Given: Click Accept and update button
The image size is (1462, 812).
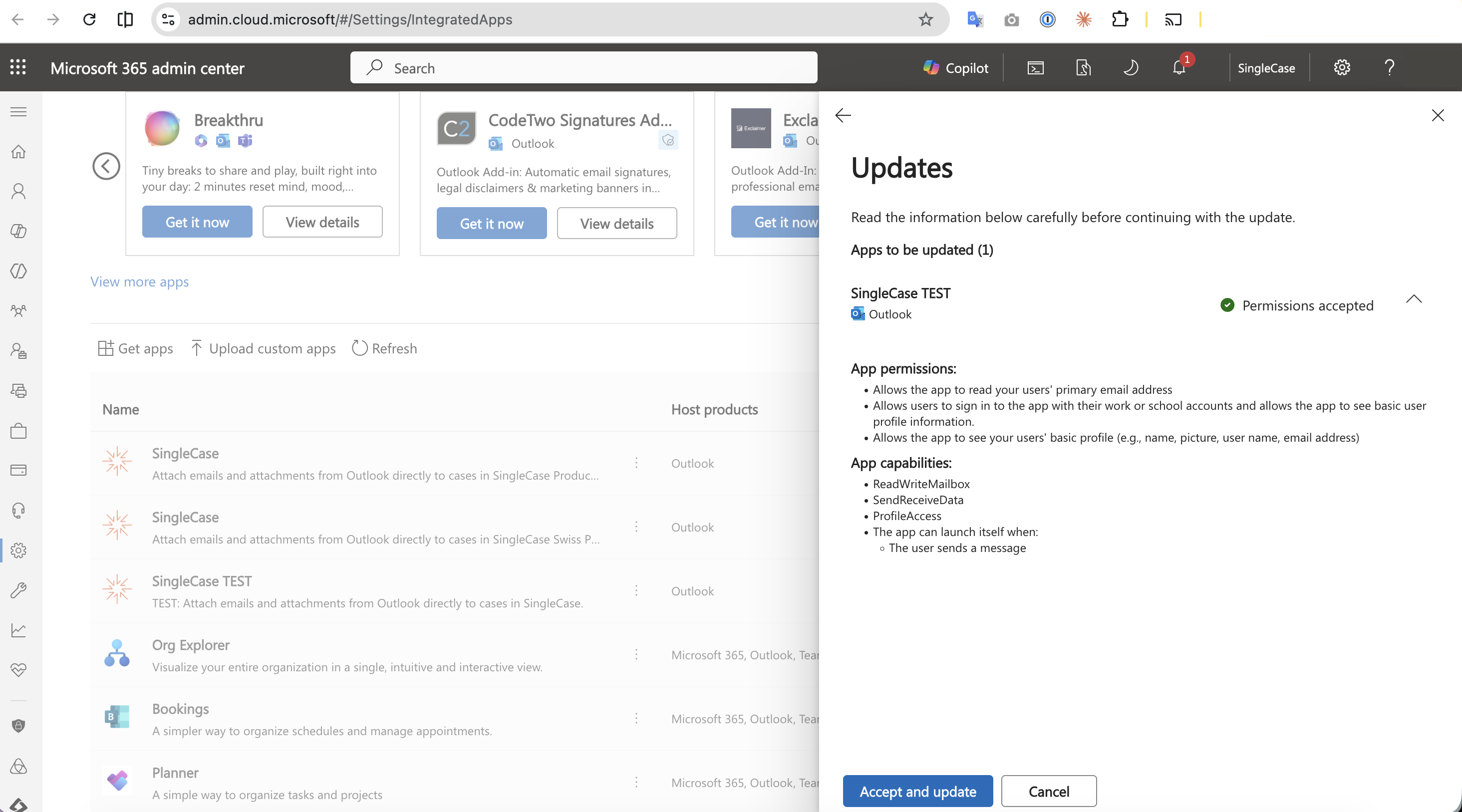Looking at the screenshot, I should pyautogui.click(x=918, y=791).
